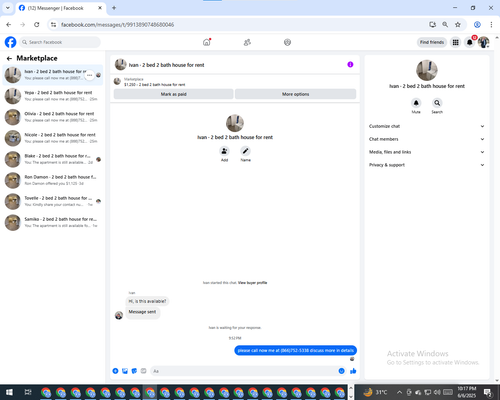Click the sent blue message about calling
500x400 pixels.
[295, 350]
